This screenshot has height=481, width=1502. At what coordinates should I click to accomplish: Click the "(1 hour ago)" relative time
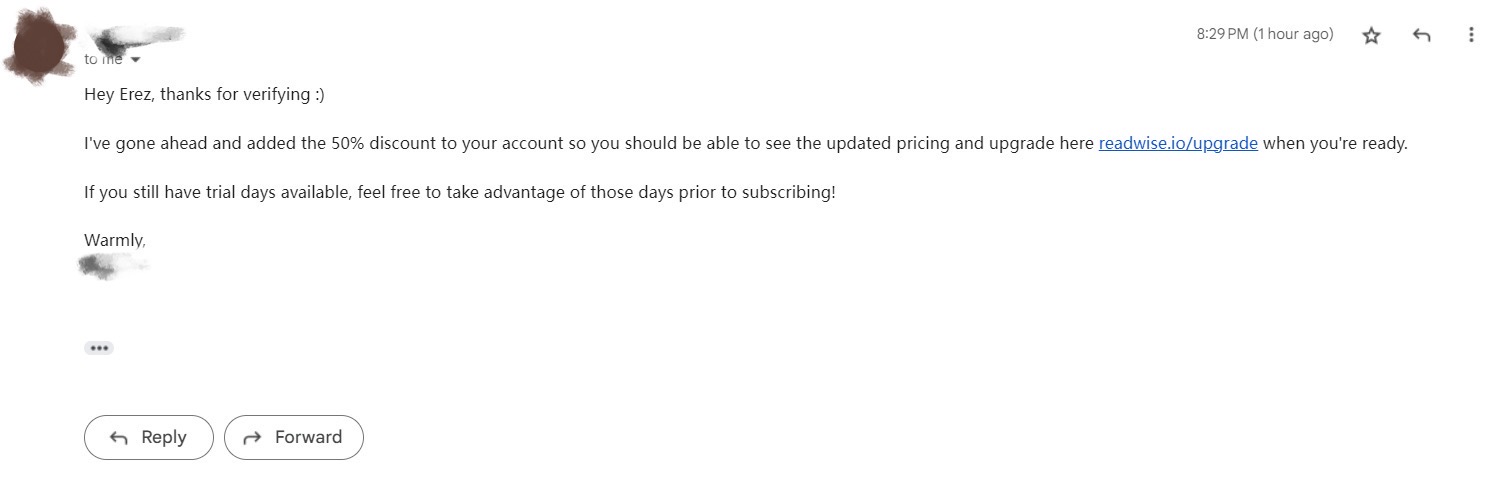click(x=1293, y=34)
